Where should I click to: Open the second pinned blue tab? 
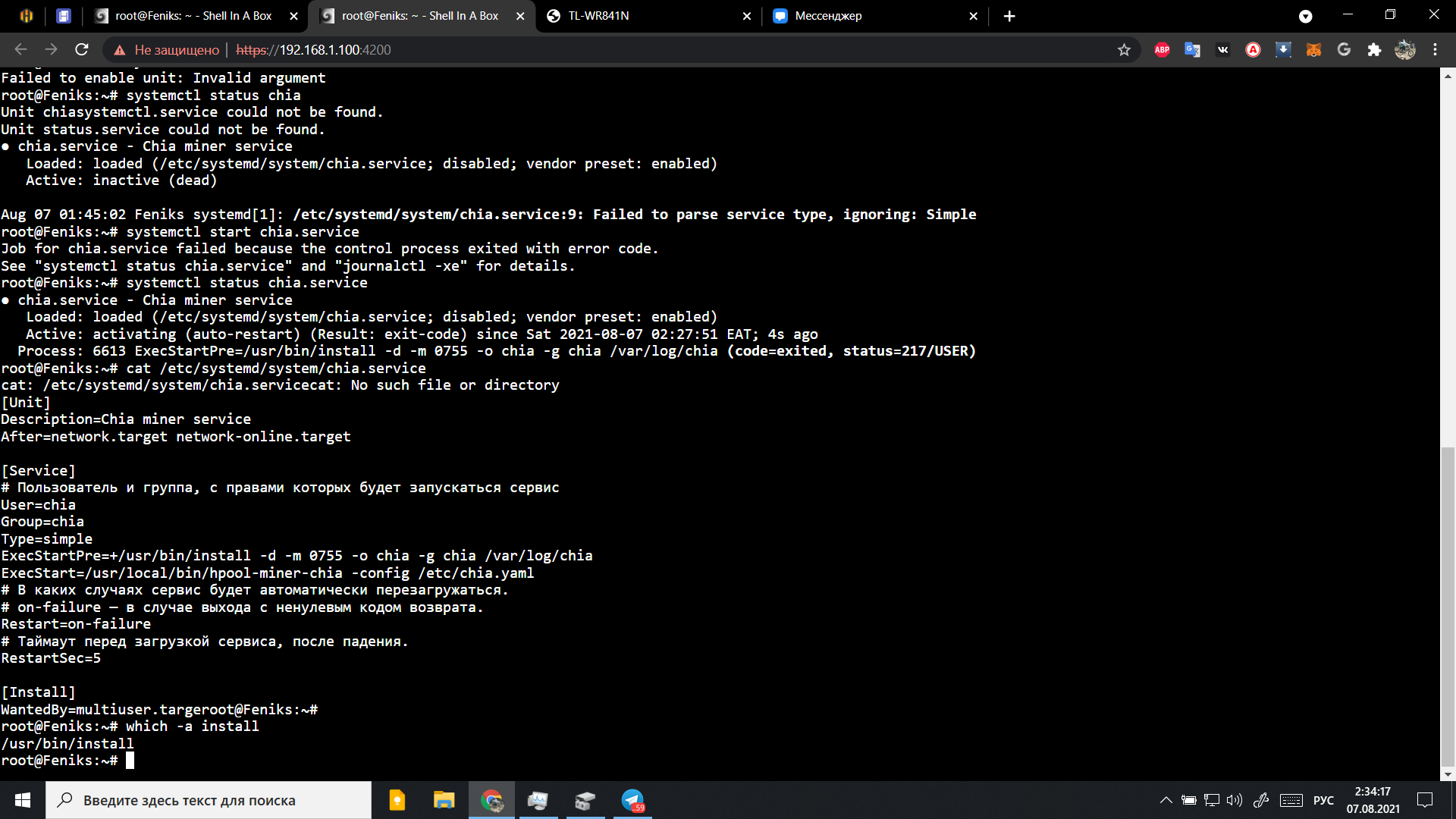(64, 16)
